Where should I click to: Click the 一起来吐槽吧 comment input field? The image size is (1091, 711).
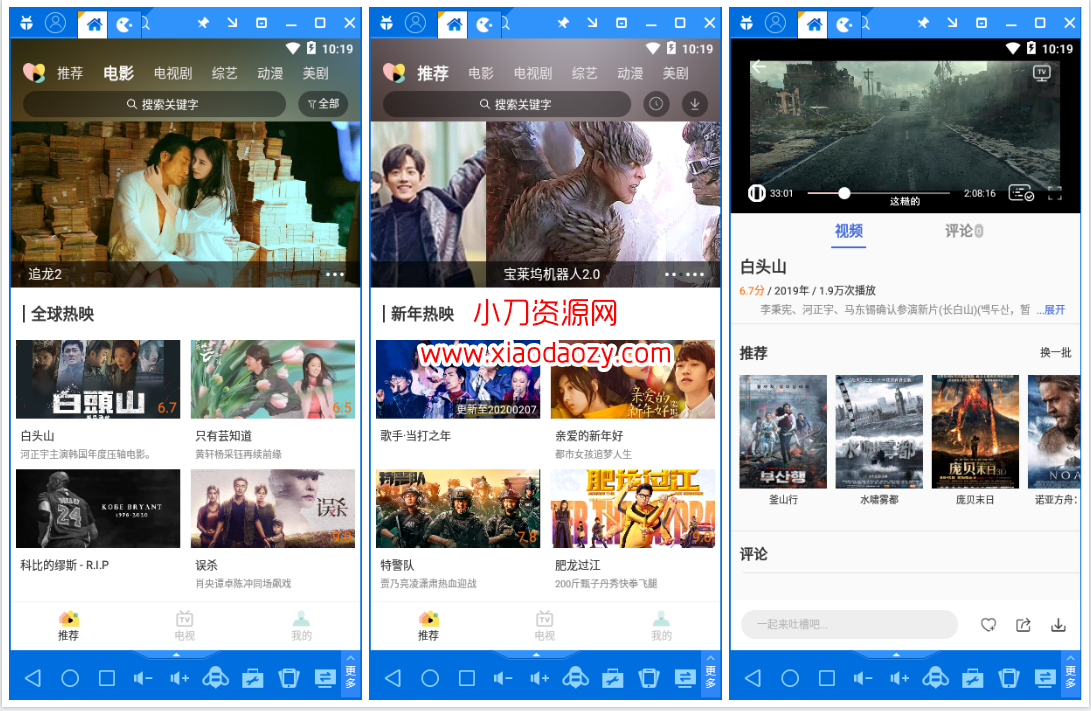click(x=849, y=625)
